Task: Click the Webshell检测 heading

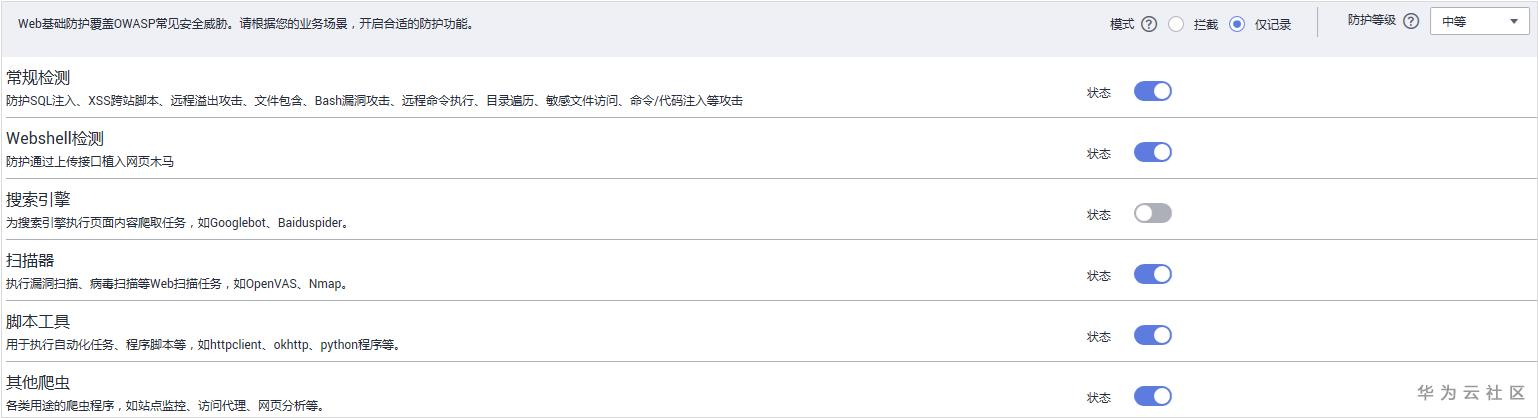Action: click(x=55, y=139)
